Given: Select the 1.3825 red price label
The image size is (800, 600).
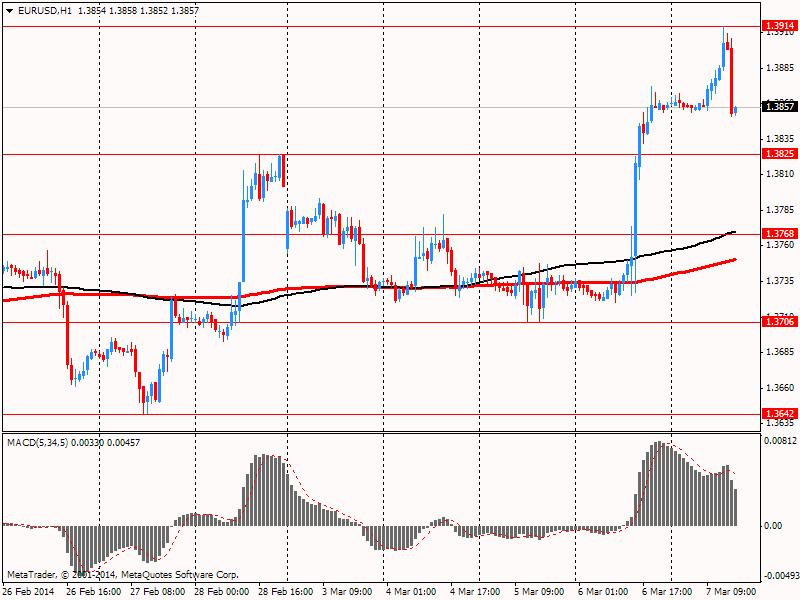Looking at the screenshot, I should (x=780, y=154).
